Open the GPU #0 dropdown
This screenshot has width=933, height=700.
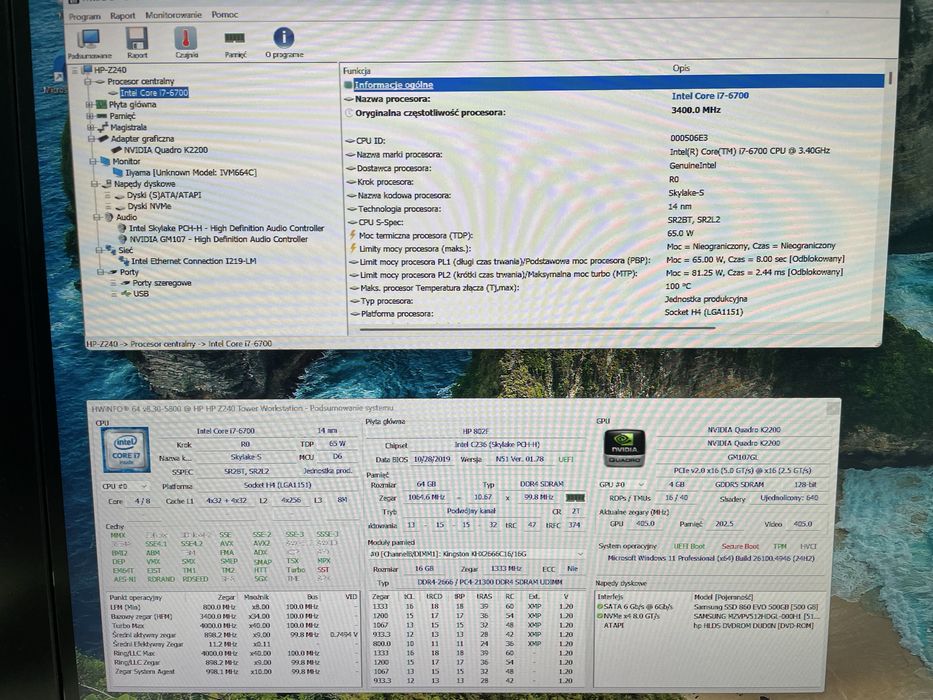coord(622,485)
